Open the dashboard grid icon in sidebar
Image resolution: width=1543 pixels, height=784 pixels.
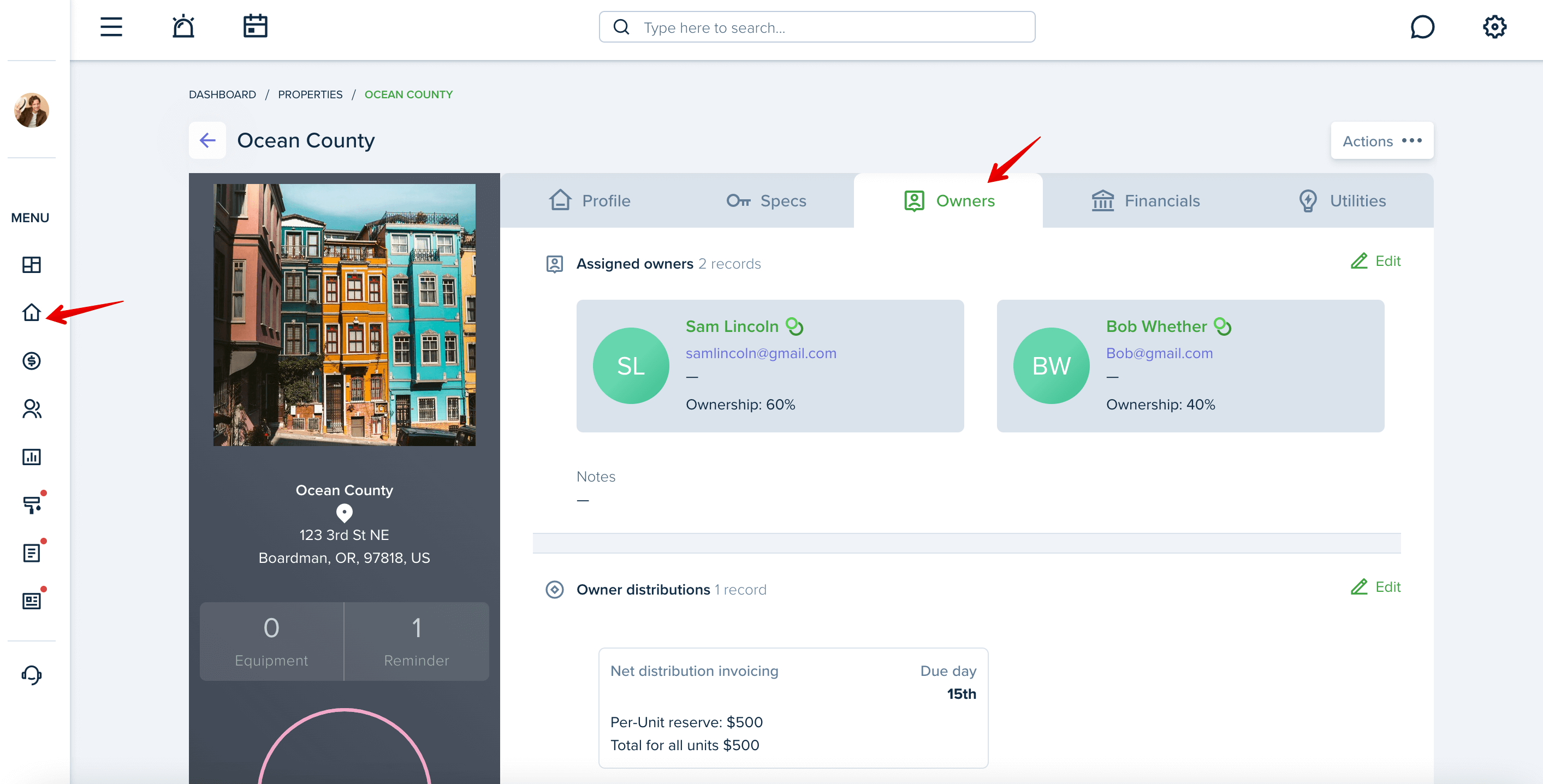(31, 265)
